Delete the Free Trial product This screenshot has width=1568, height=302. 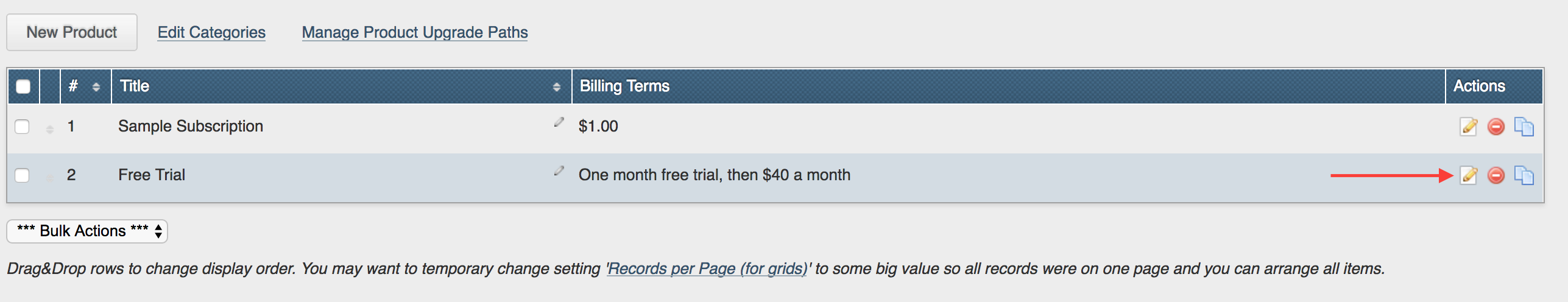1496,175
